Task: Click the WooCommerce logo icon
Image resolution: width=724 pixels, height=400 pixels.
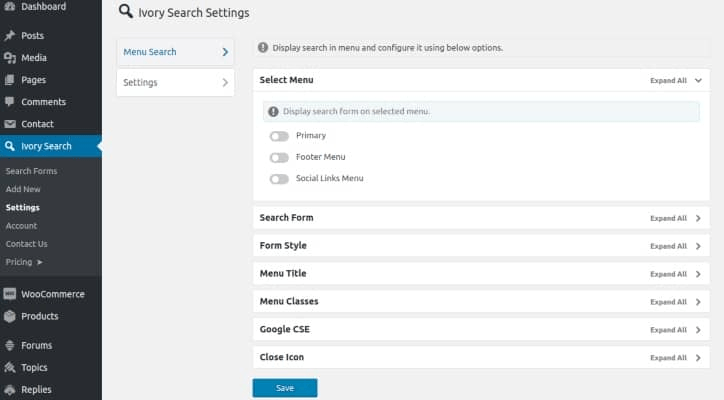Action: (9, 294)
